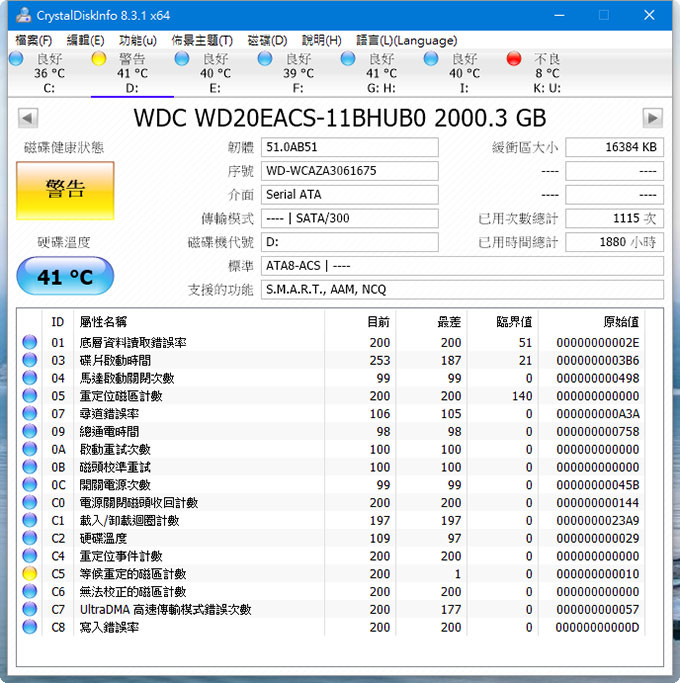Click the 41 °C temperature button

coord(65,276)
